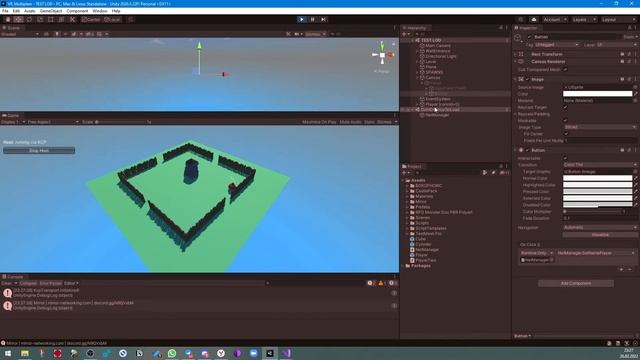Image resolution: width=640 pixels, height=360 pixels.
Task: Select EventSystem in Hierarchy
Action: (438, 99)
